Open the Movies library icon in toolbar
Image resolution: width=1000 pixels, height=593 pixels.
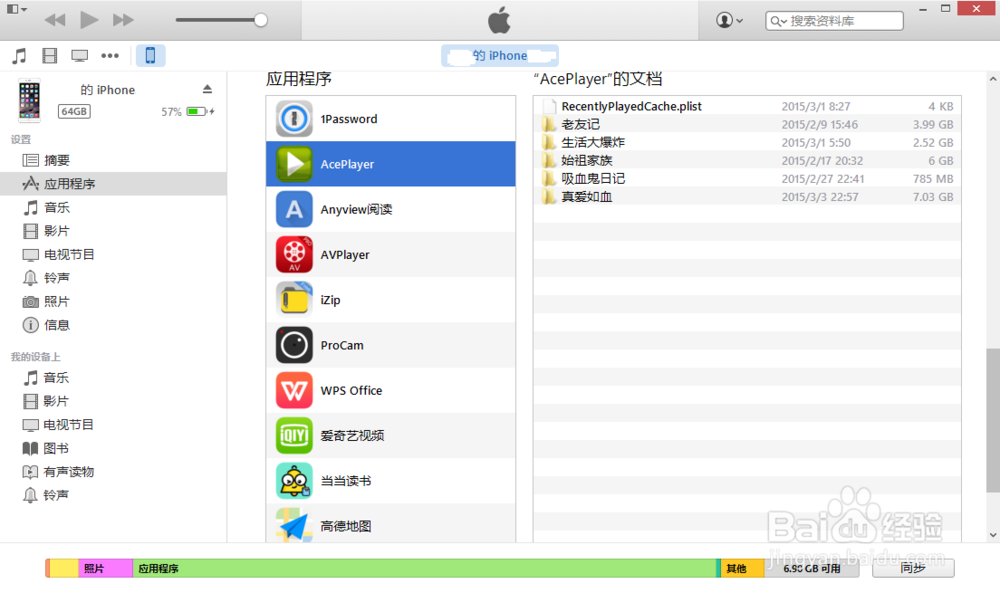pos(50,55)
